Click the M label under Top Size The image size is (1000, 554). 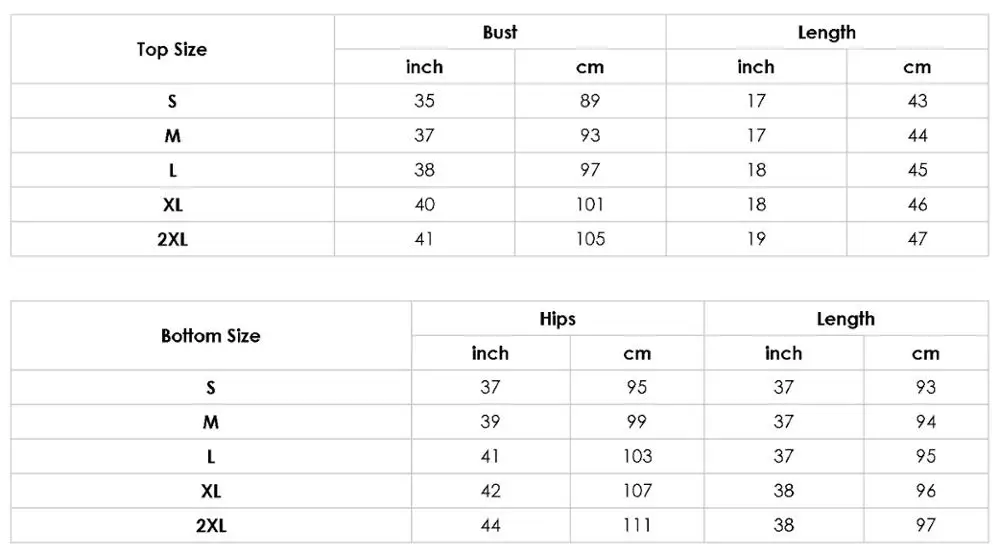(x=172, y=136)
